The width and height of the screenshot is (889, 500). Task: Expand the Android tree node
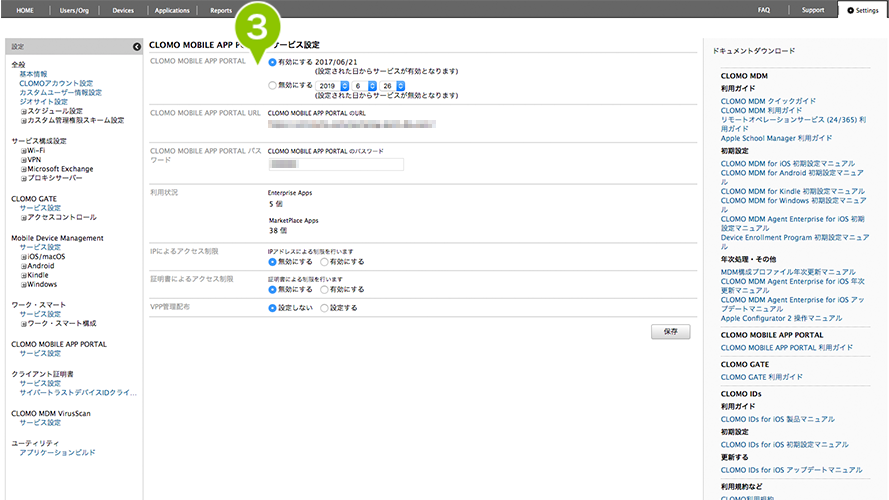point(24,266)
